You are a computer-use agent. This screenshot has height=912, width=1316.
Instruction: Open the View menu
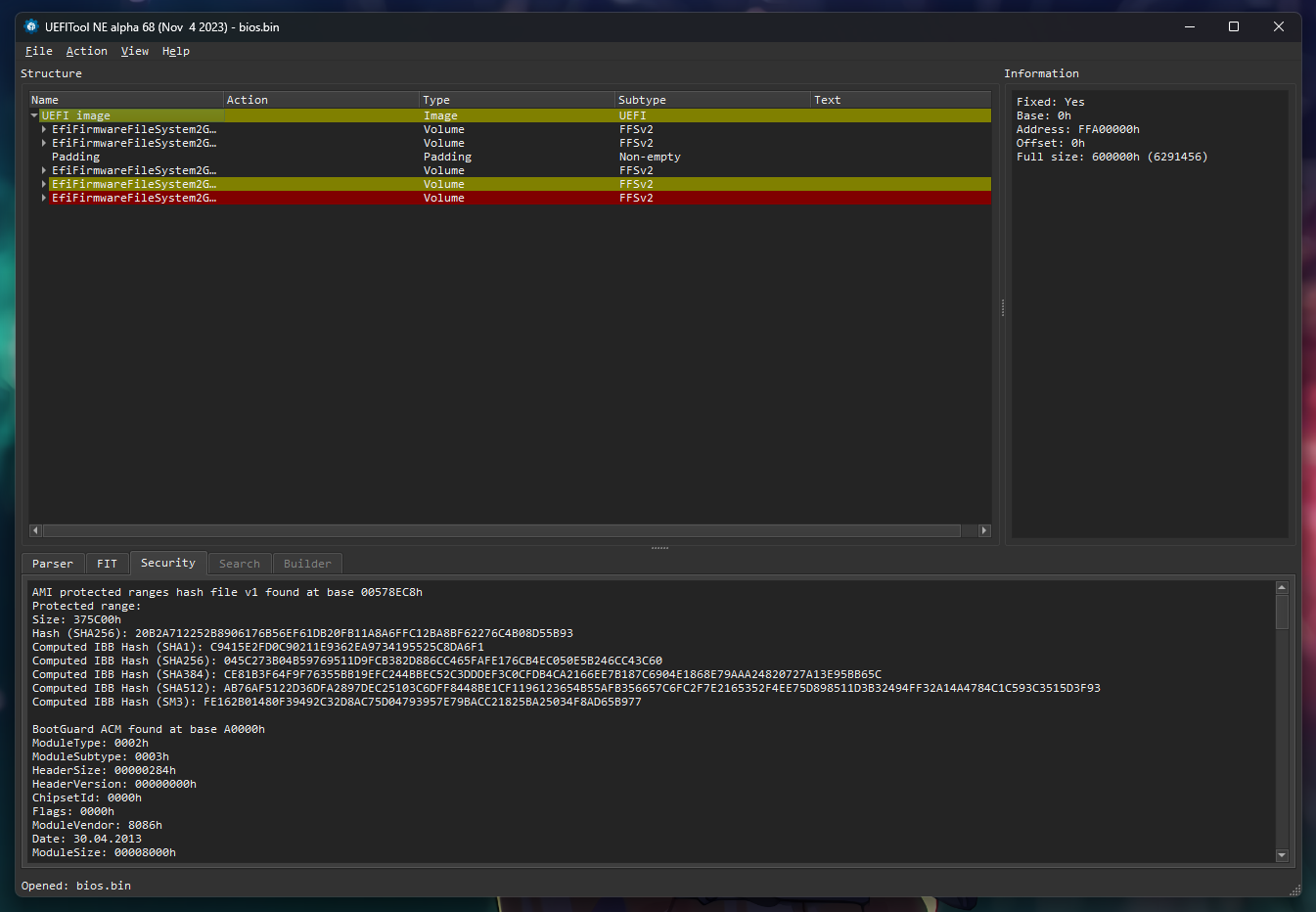tap(135, 51)
